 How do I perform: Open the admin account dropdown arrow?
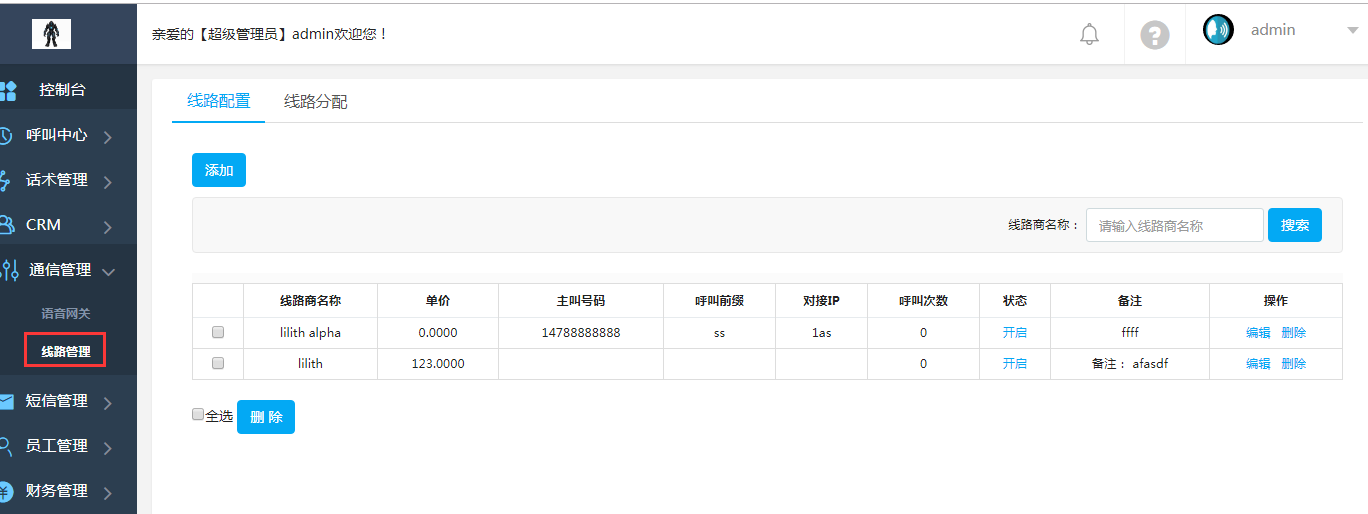(1352, 31)
